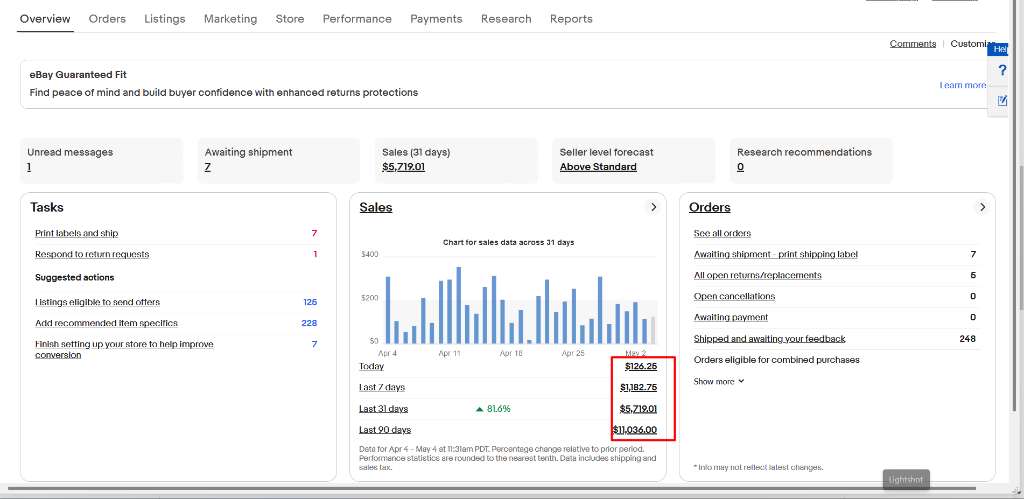Open Unread messages count 1

29,167
